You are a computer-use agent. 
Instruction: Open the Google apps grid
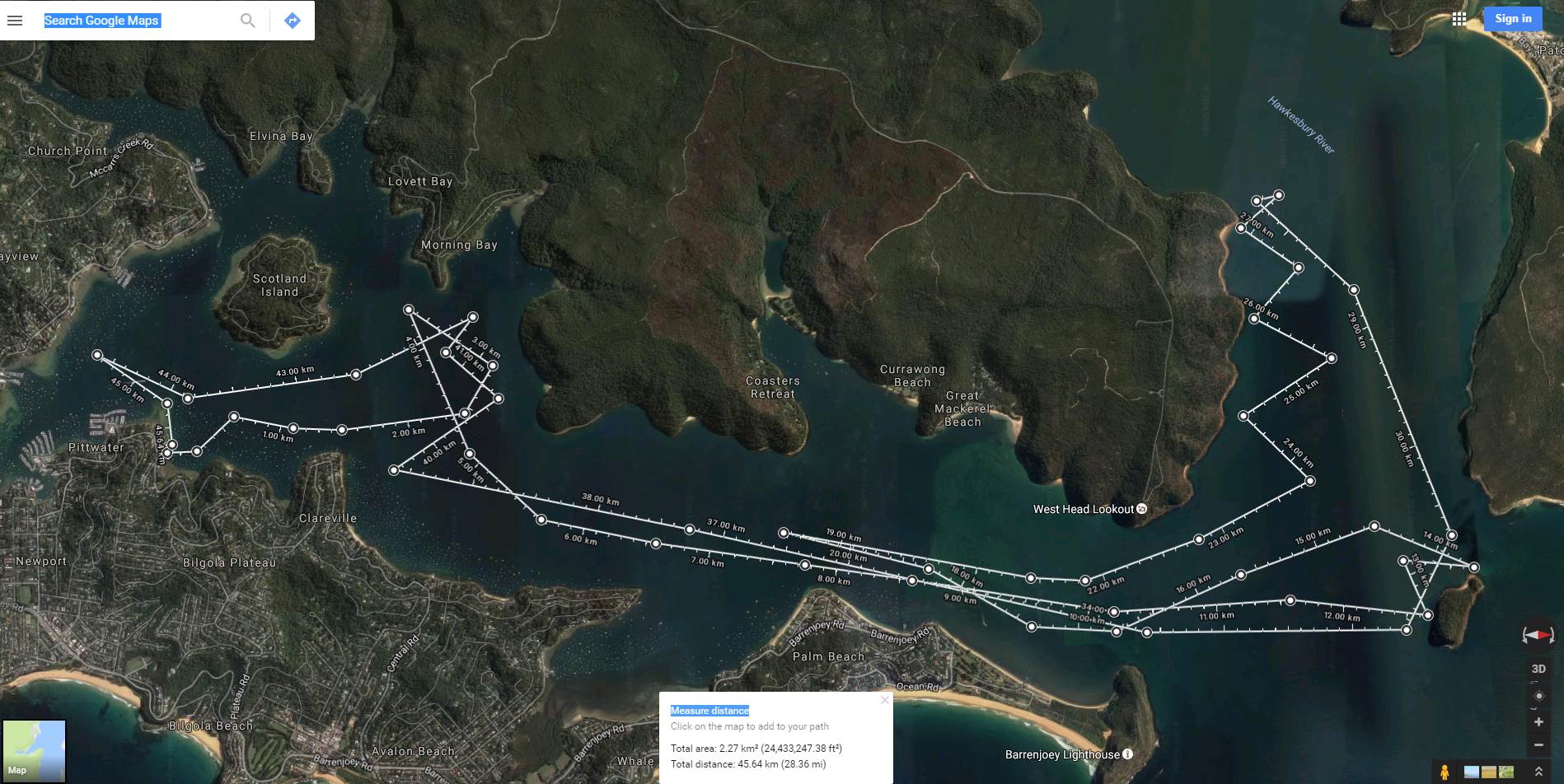pyautogui.click(x=1459, y=19)
